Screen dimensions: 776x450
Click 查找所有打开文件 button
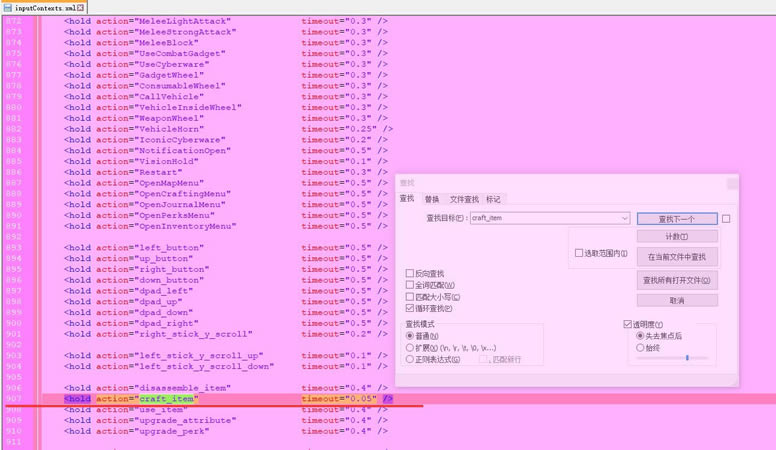[677, 280]
